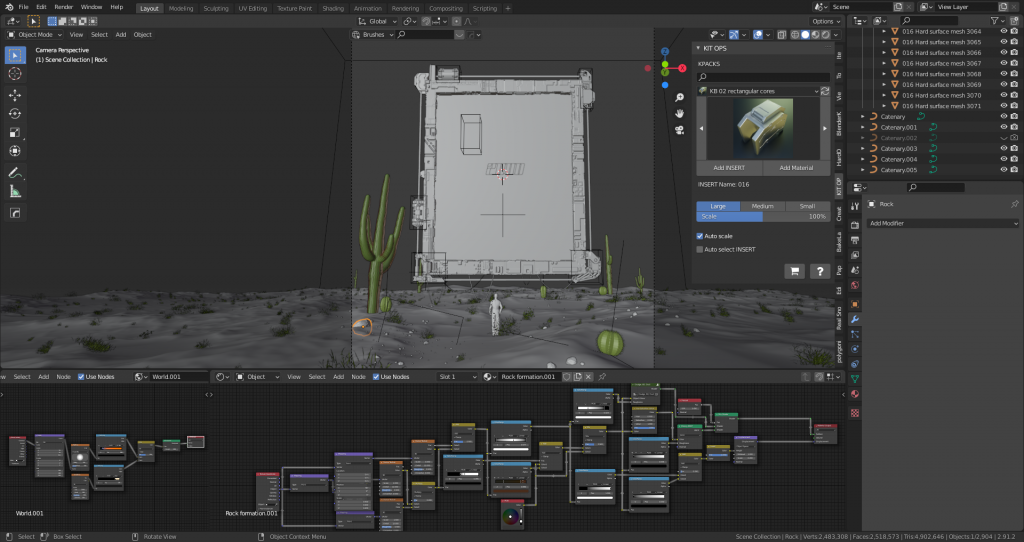Click the Add Material button
Screen dimensions: 1024x542
pos(796,168)
